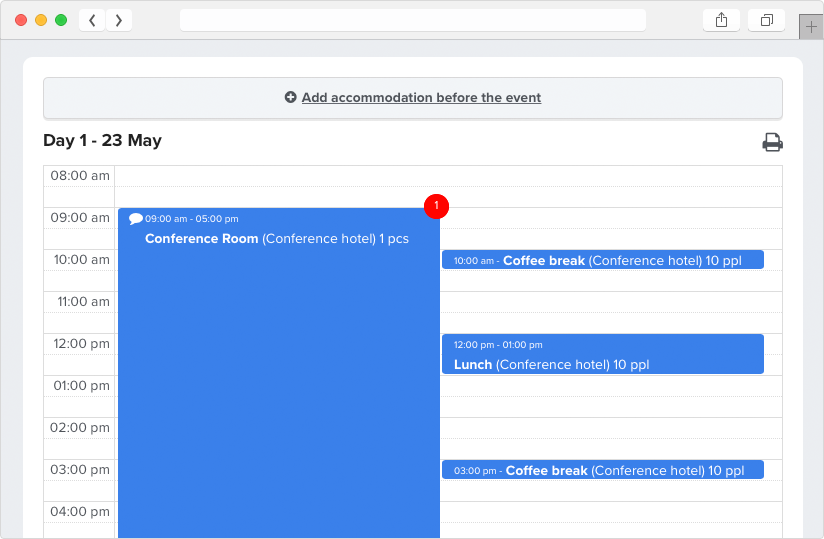Open the Conference Room booking block
This screenshot has width=824, height=539.
(x=279, y=373)
